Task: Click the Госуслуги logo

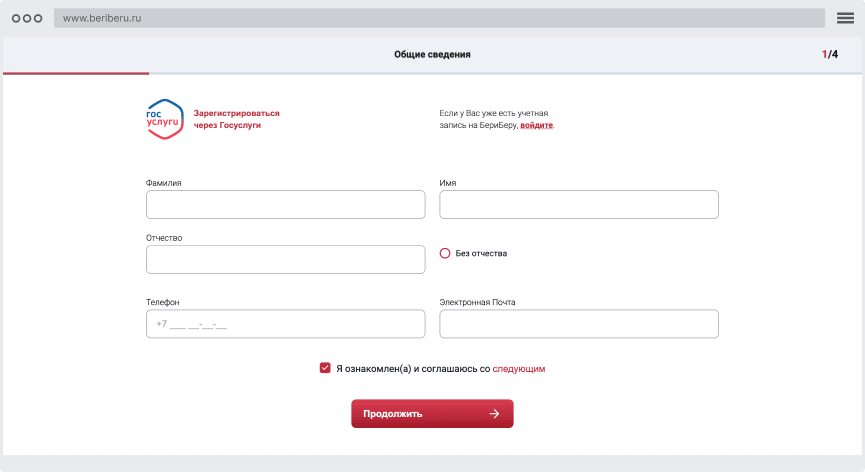Action: [x=164, y=120]
